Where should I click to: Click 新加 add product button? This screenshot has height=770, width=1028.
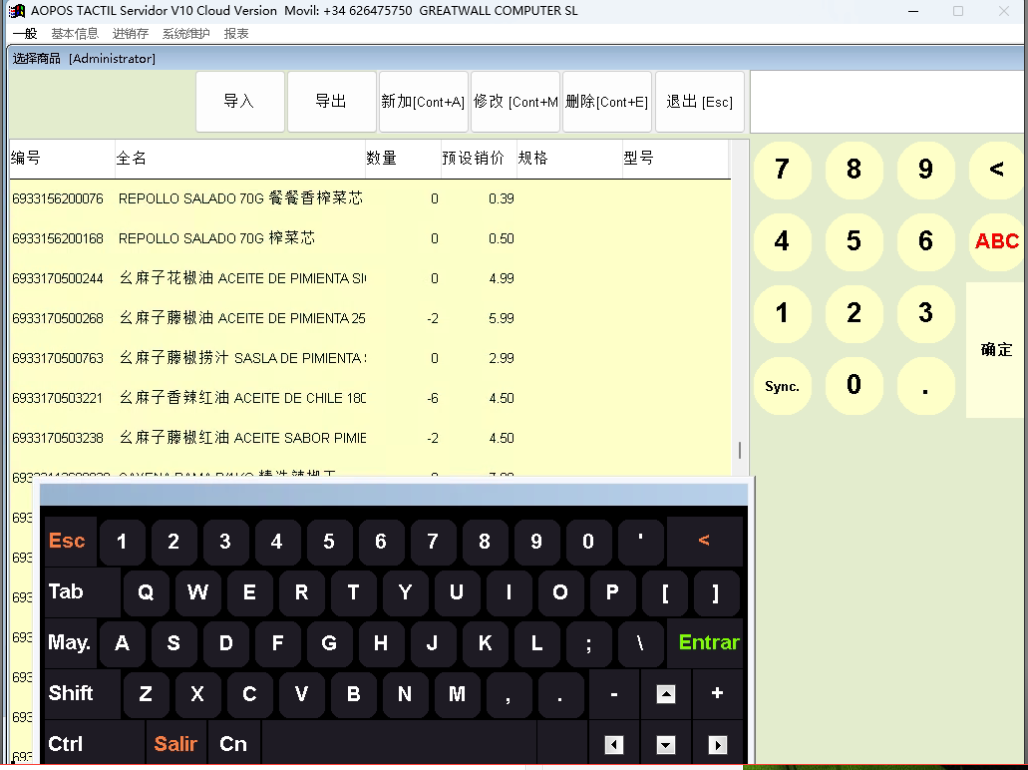tap(423, 101)
